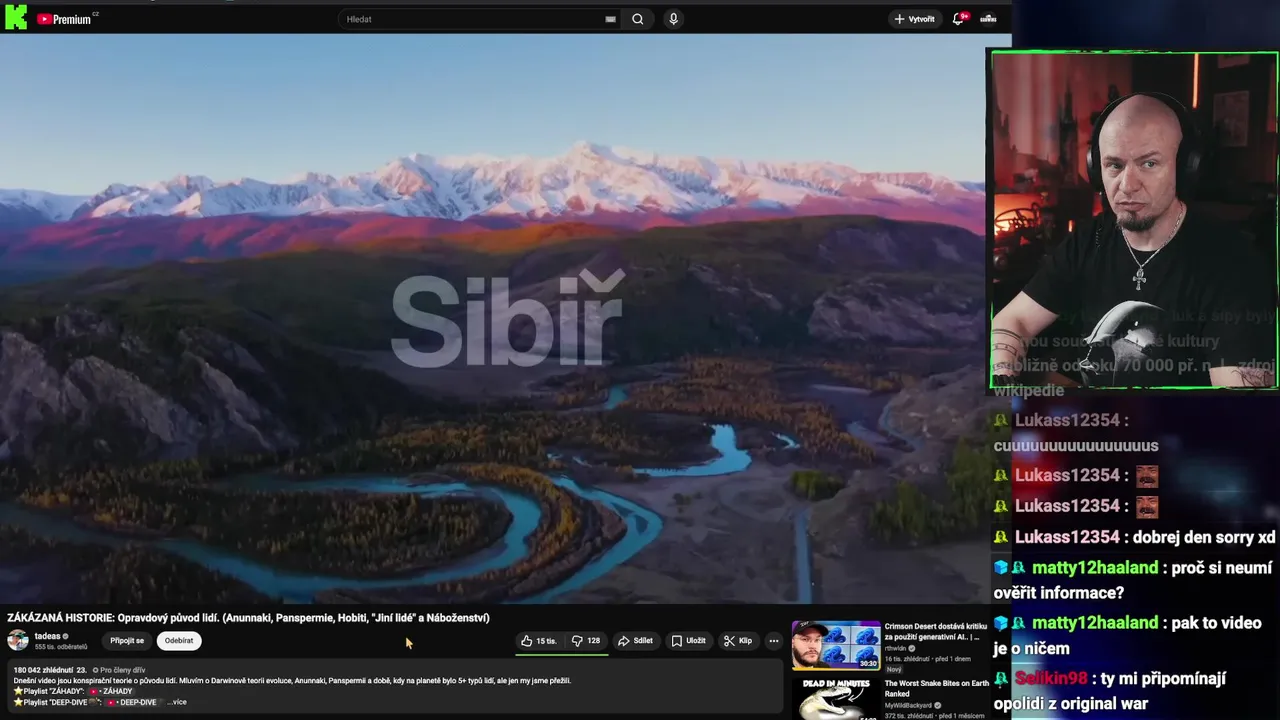Open The Worst Snake Bites thumbnail
This screenshot has height=720, width=1280.
click(x=836, y=699)
